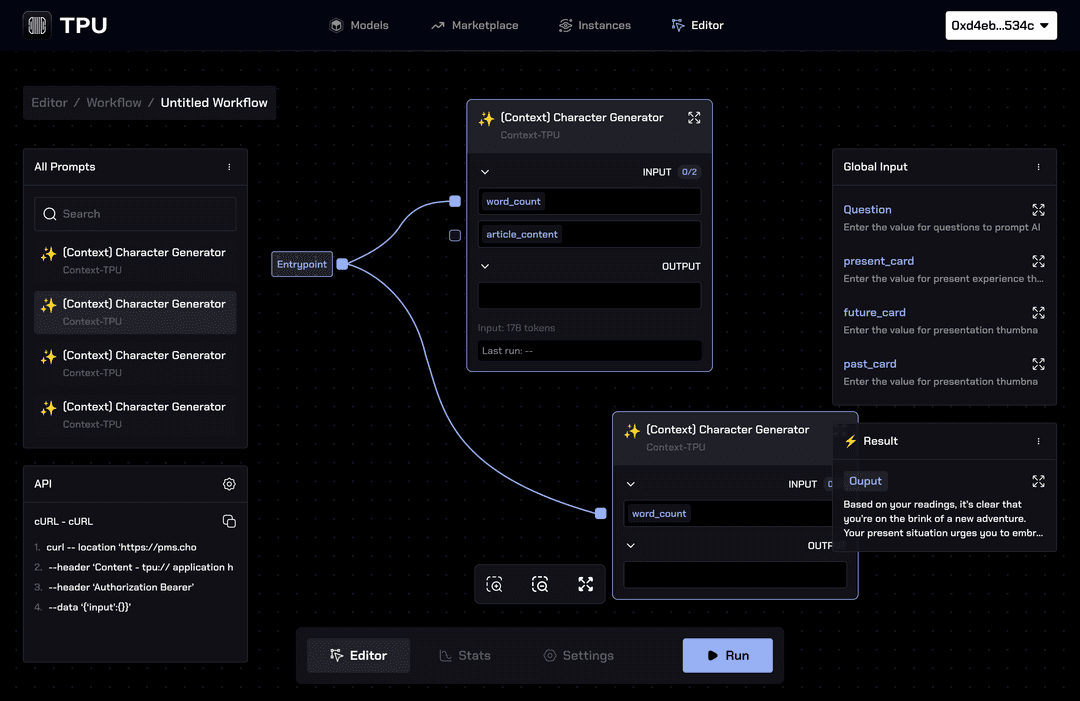
Task: Expand the Question input with its expand icon
Action: click(x=1039, y=210)
